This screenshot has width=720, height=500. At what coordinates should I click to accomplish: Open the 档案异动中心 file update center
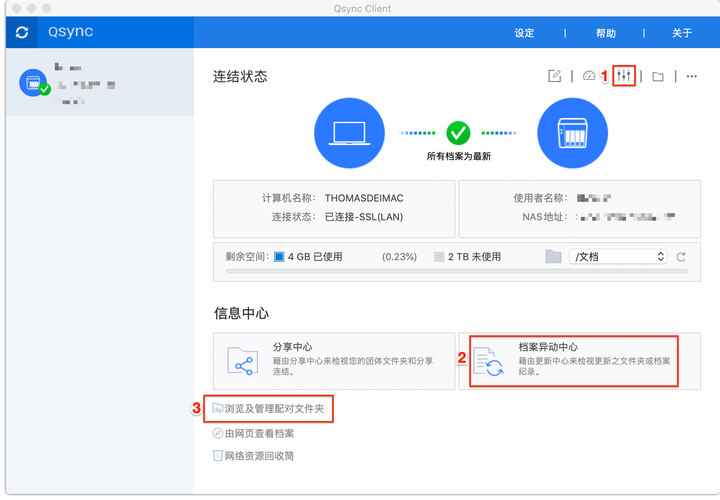579,361
